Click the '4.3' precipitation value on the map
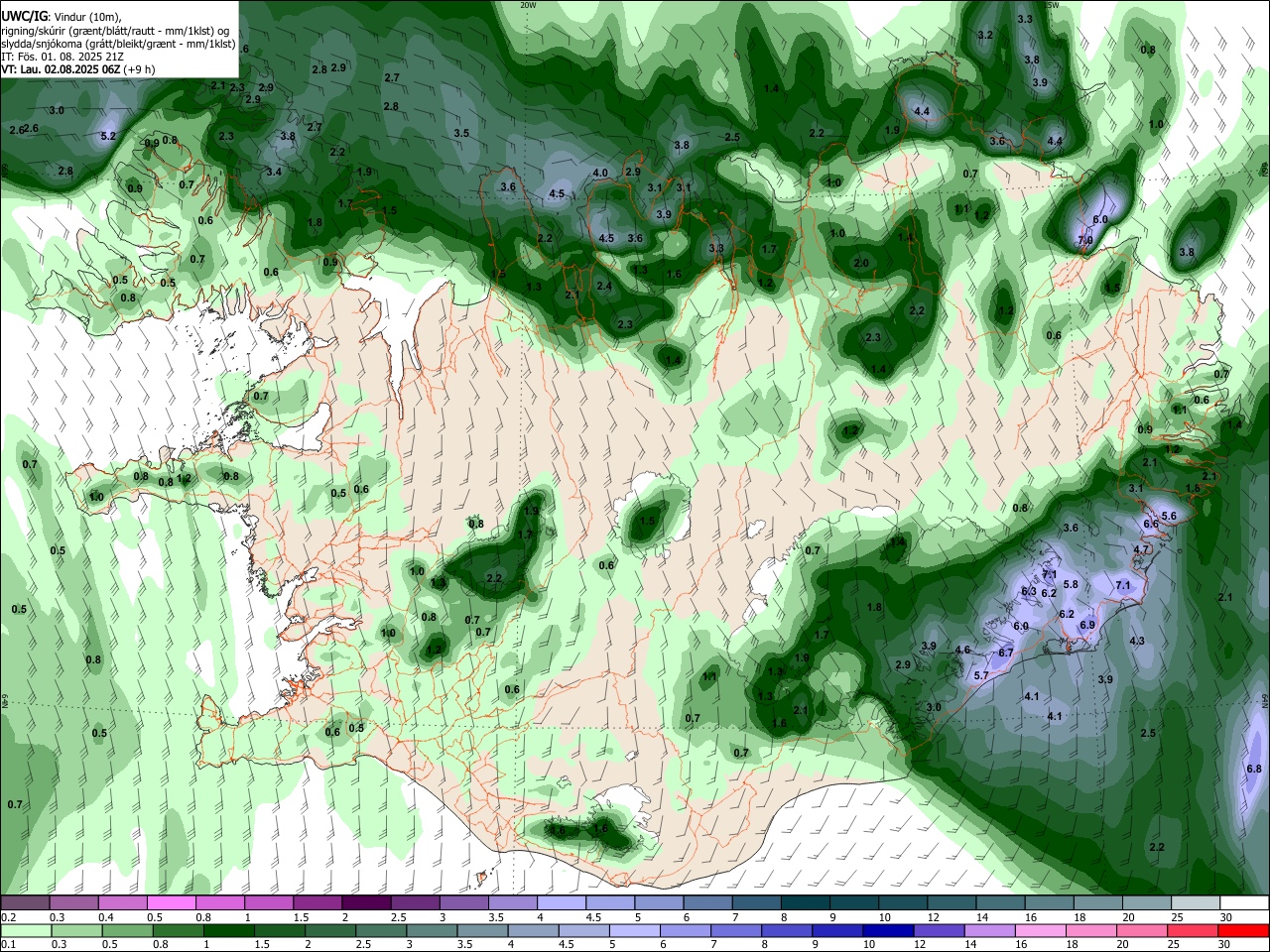This screenshot has height=952, width=1270. (x=1137, y=642)
